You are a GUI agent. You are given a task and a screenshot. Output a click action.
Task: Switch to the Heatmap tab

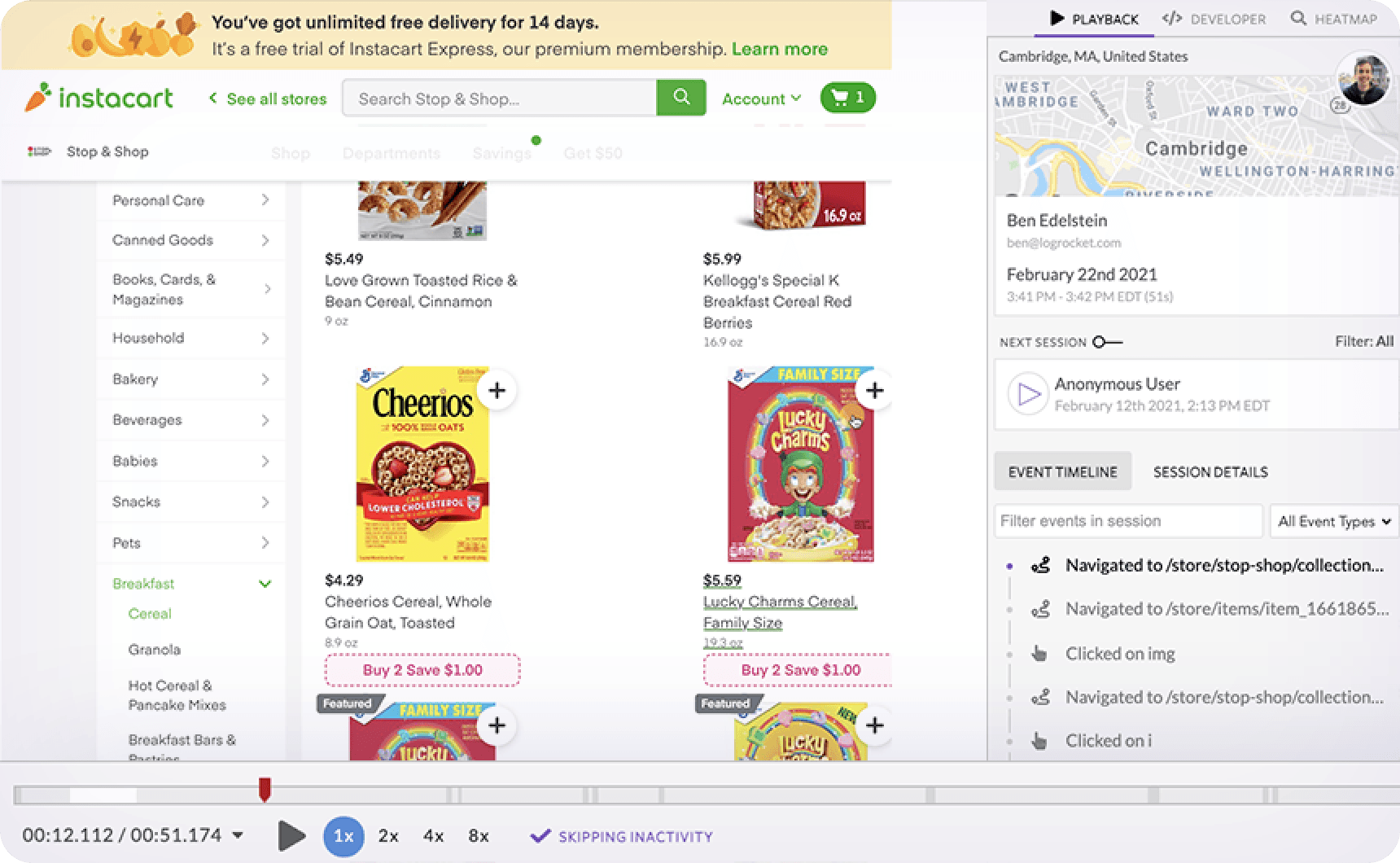coord(1334,18)
